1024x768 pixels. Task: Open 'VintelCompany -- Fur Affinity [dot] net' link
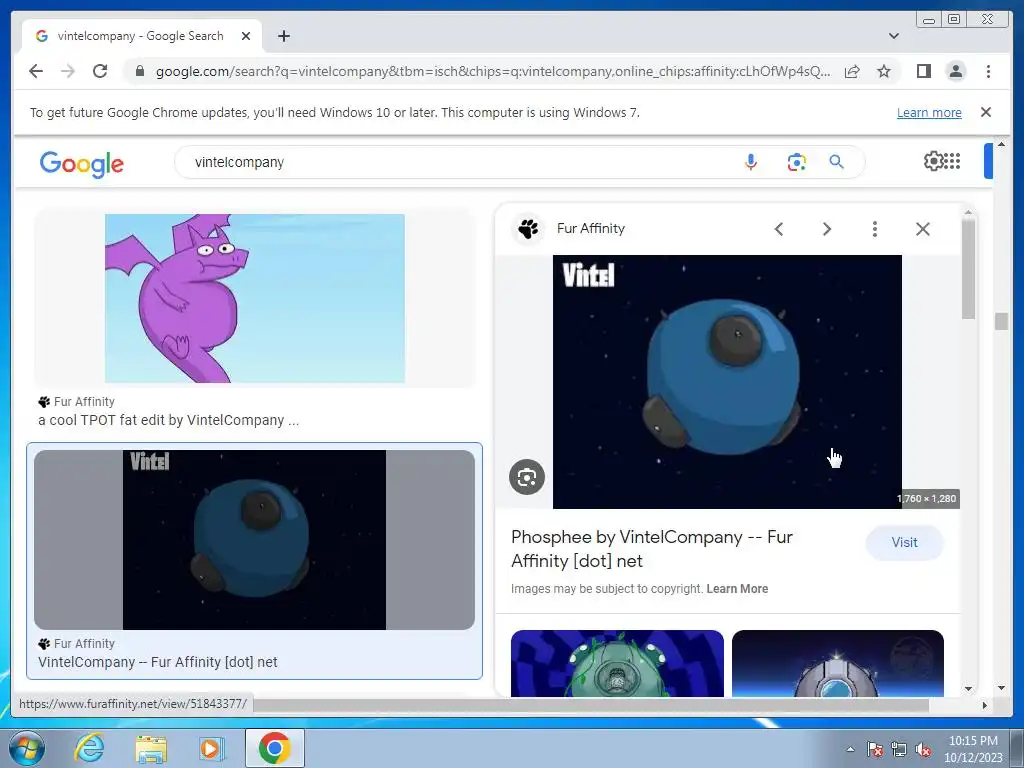point(157,662)
